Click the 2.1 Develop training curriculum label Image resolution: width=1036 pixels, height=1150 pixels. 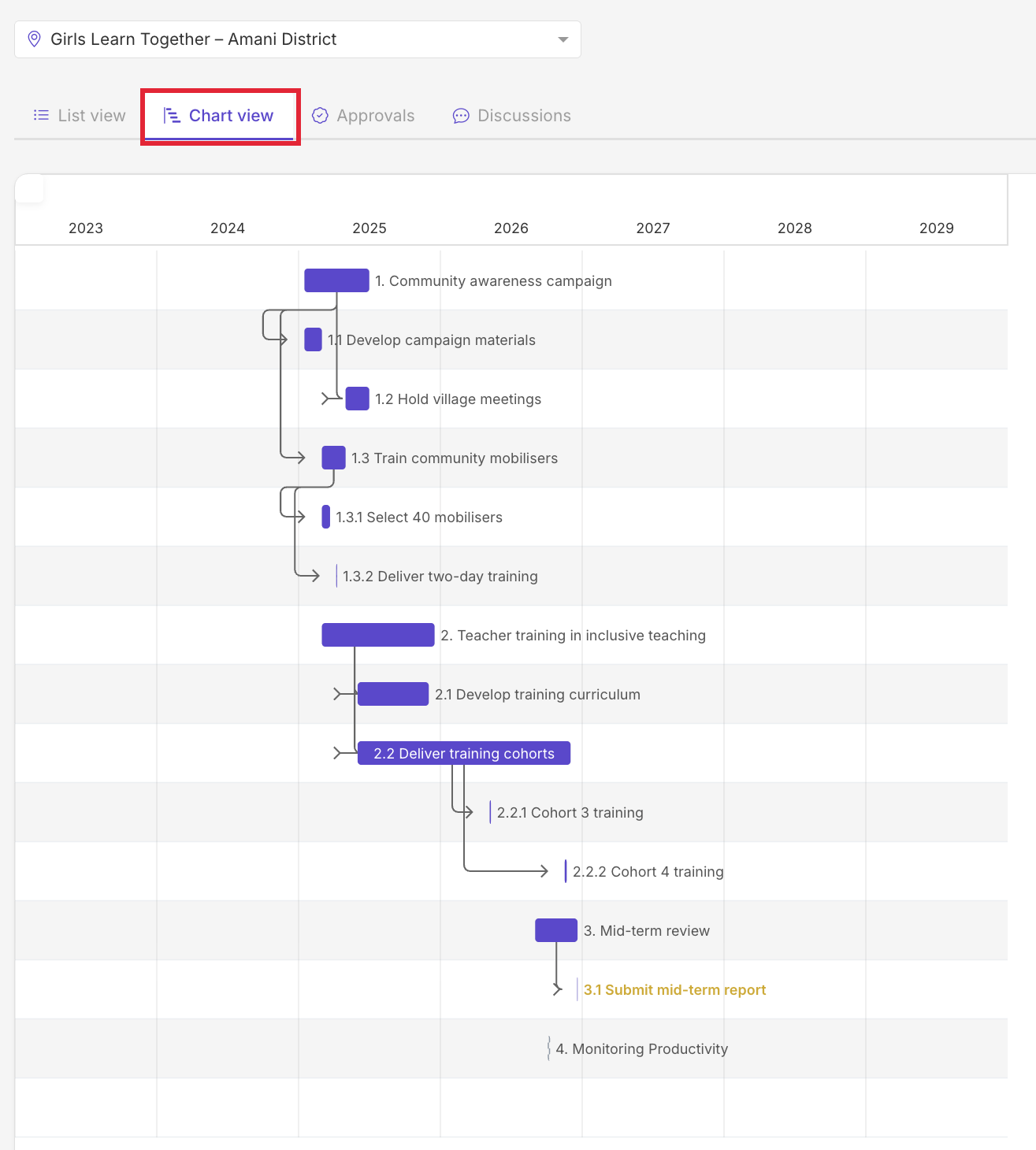click(x=538, y=695)
